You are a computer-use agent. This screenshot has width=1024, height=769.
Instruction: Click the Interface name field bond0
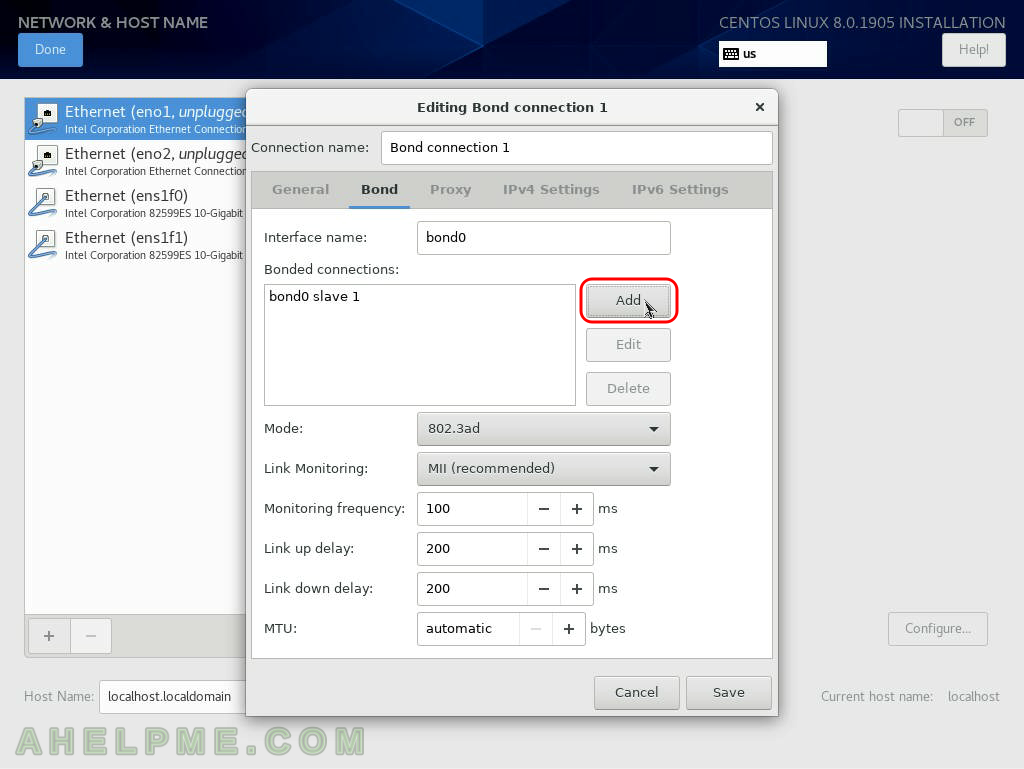pos(543,238)
